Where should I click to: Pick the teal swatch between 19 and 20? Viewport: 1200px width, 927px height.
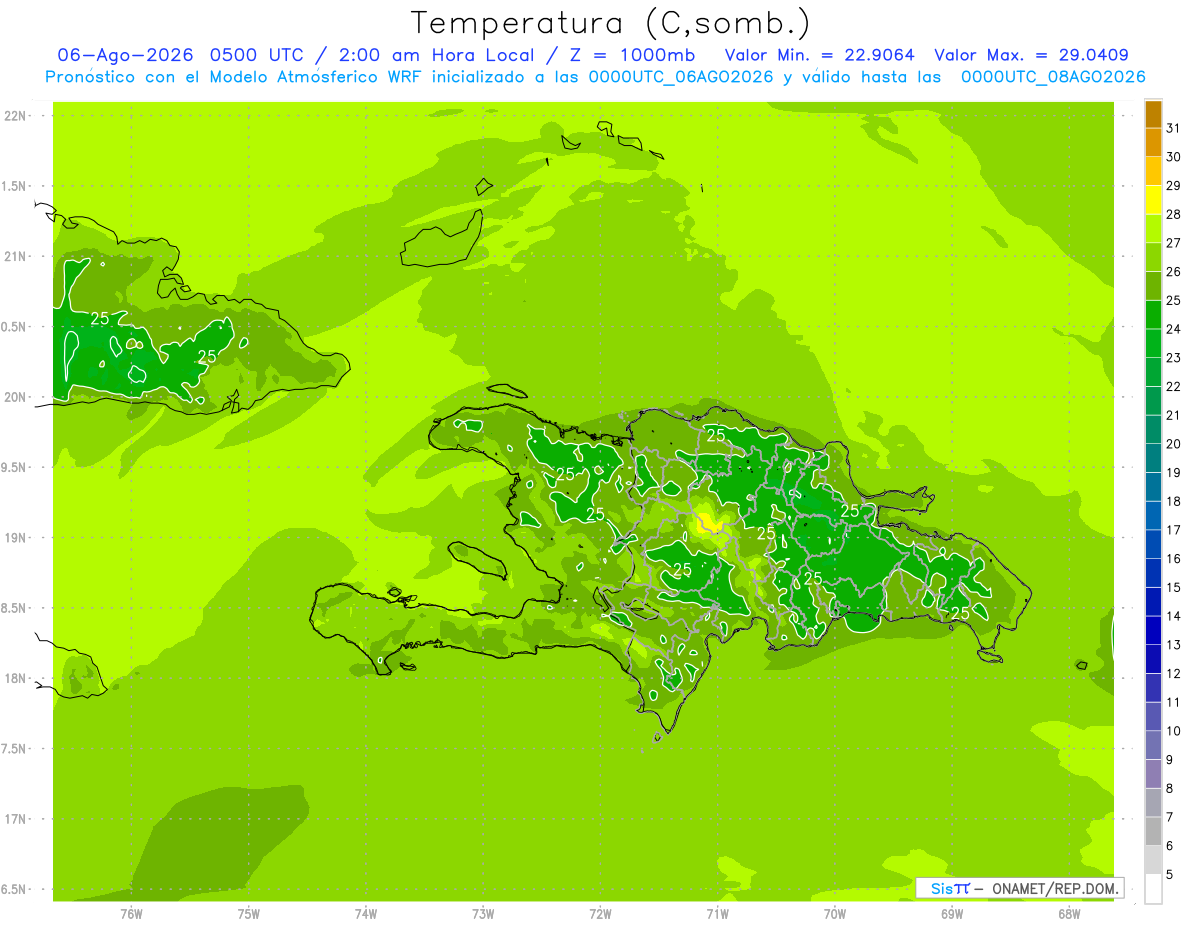coord(1153,458)
